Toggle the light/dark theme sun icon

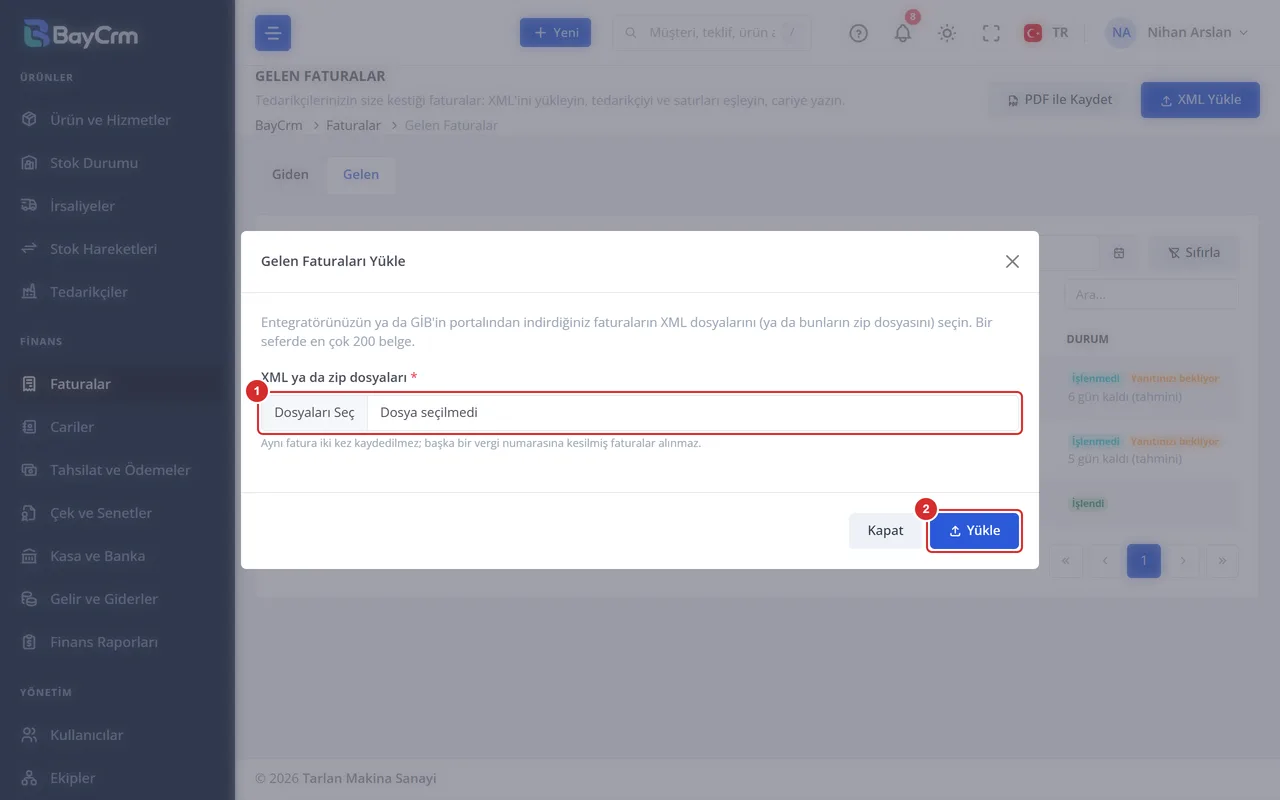[947, 33]
